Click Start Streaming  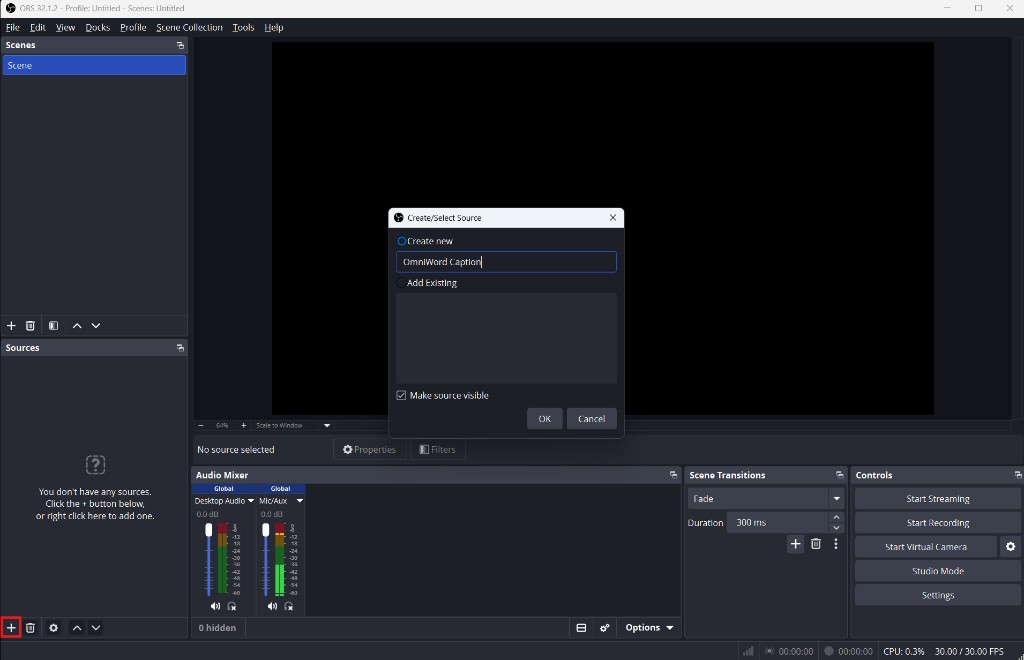938,499
